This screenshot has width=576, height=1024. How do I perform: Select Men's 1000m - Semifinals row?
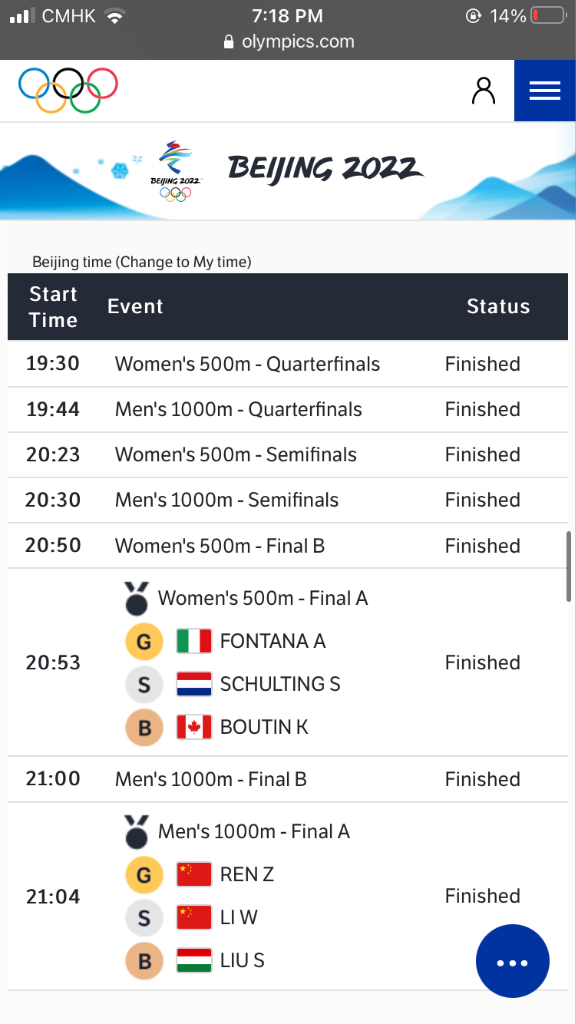click(x=288, y=500)
